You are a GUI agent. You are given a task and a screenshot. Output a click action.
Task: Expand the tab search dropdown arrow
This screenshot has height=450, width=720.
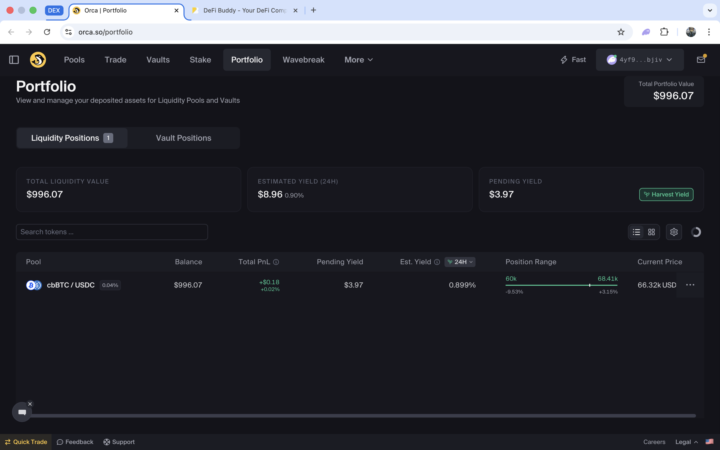point(709,10)
